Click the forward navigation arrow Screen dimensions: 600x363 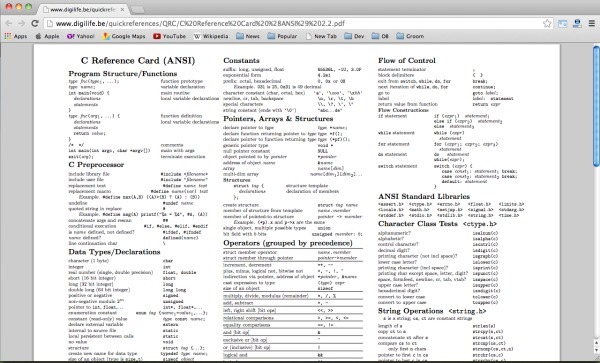(21, 23)
